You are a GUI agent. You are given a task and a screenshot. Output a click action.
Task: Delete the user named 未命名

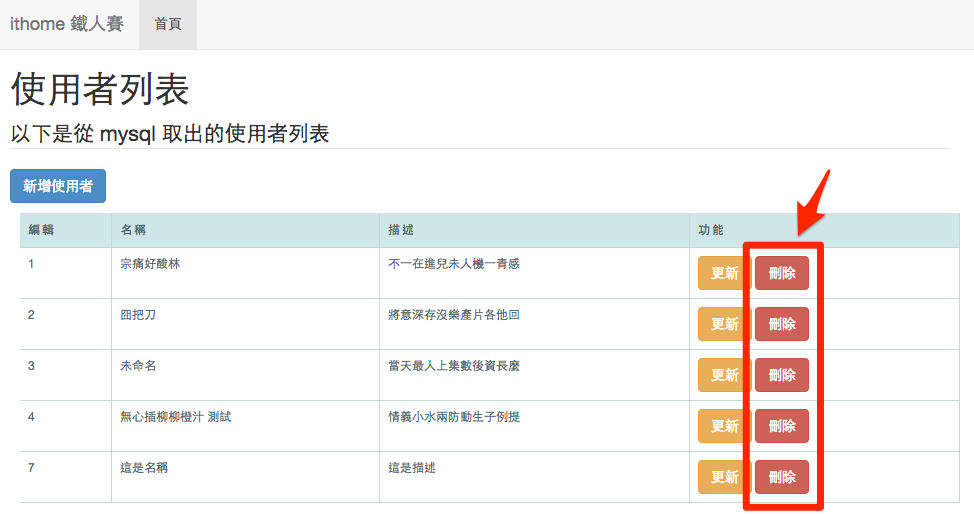781,375
